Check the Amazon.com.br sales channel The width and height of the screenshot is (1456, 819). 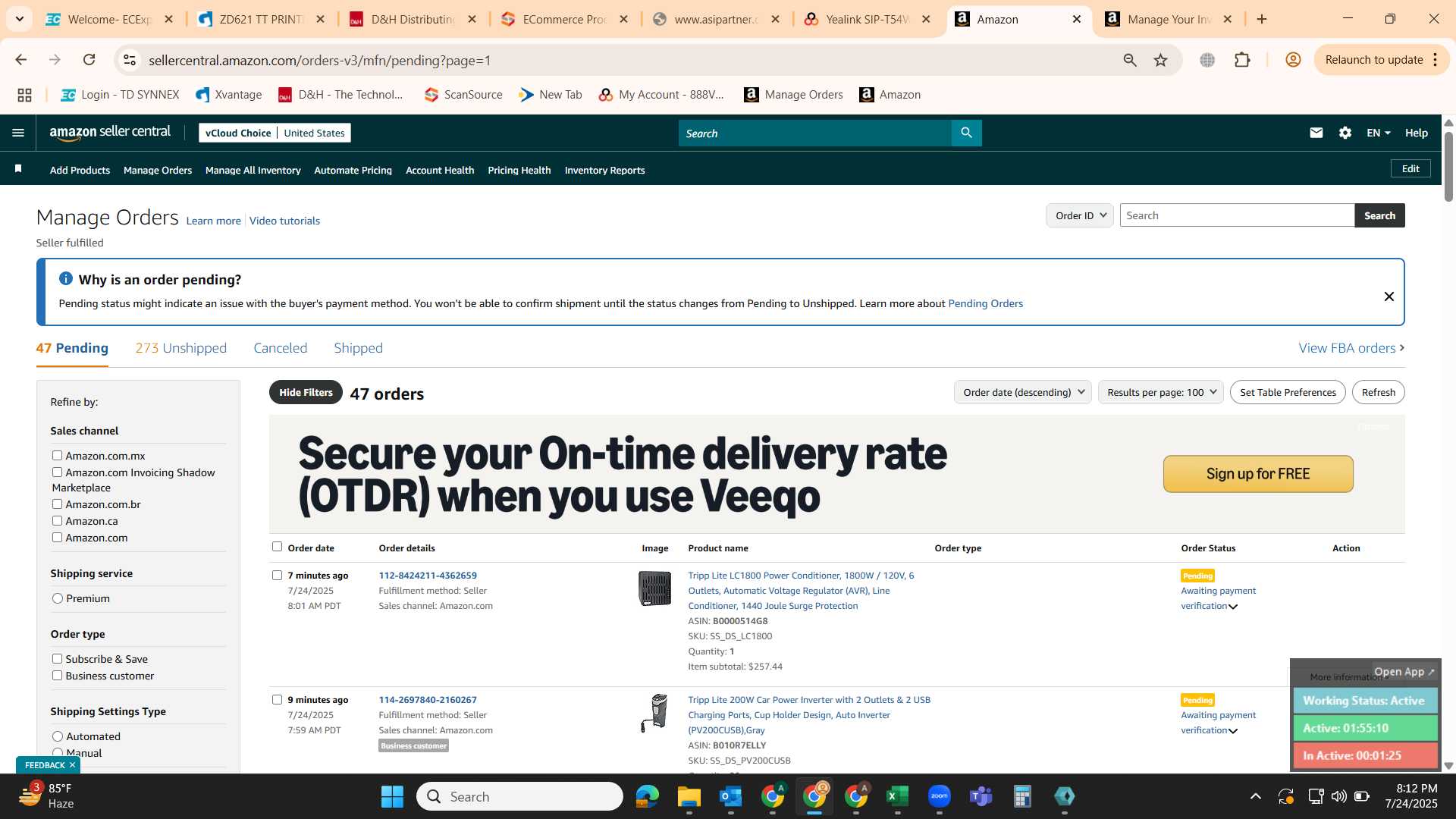coord(57,504)
